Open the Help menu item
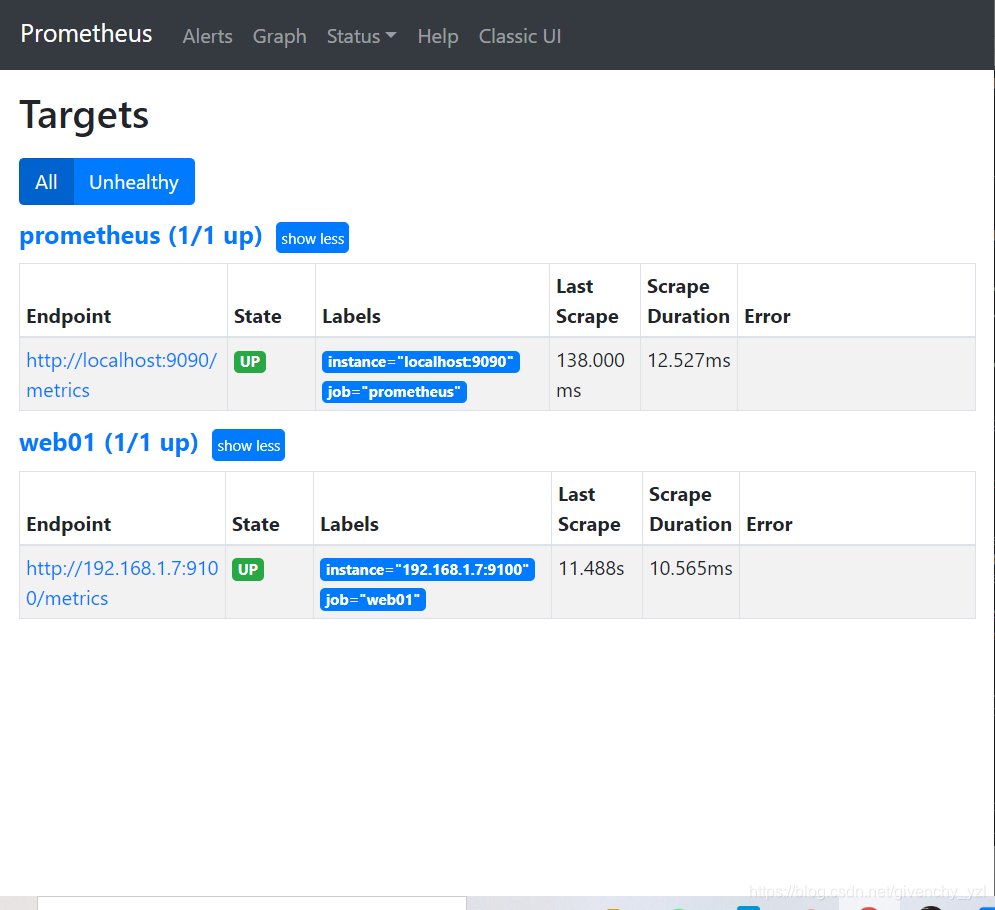This screenshot has width=995, height=910. coord(438,36)
